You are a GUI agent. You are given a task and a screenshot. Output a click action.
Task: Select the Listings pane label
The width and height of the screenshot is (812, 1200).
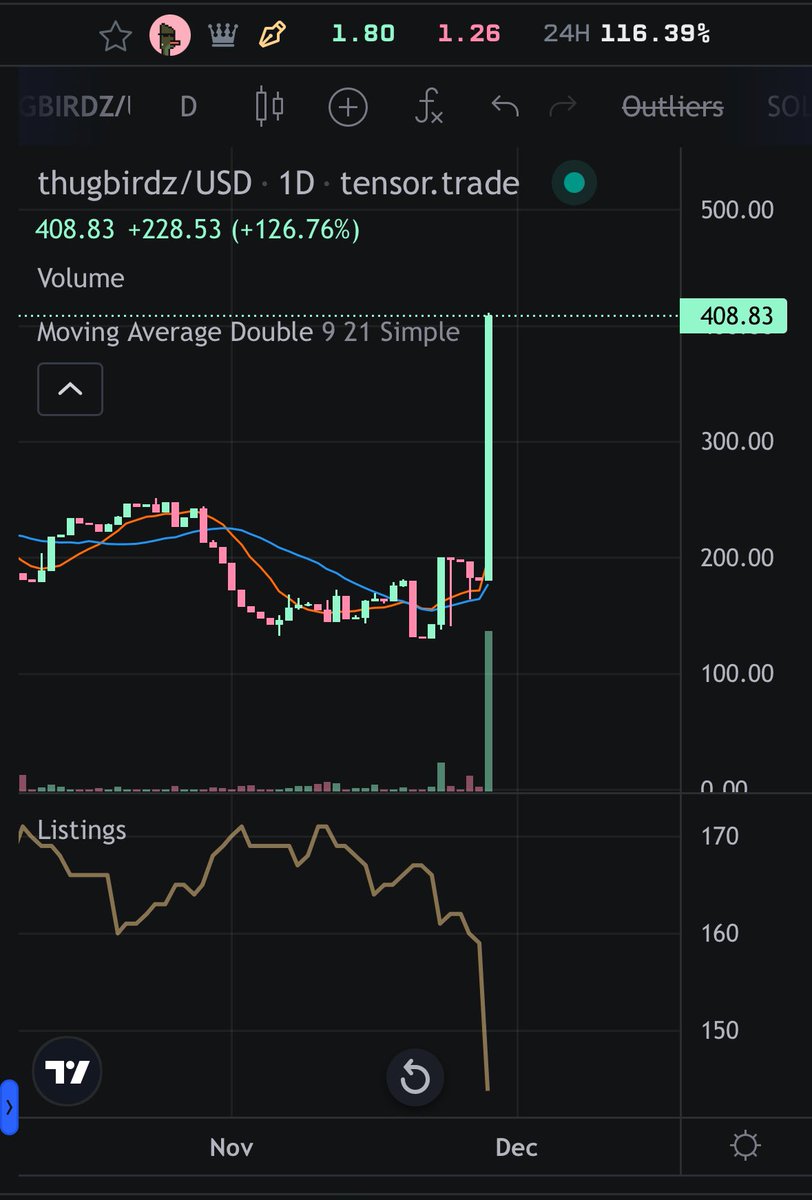(82, 830)
